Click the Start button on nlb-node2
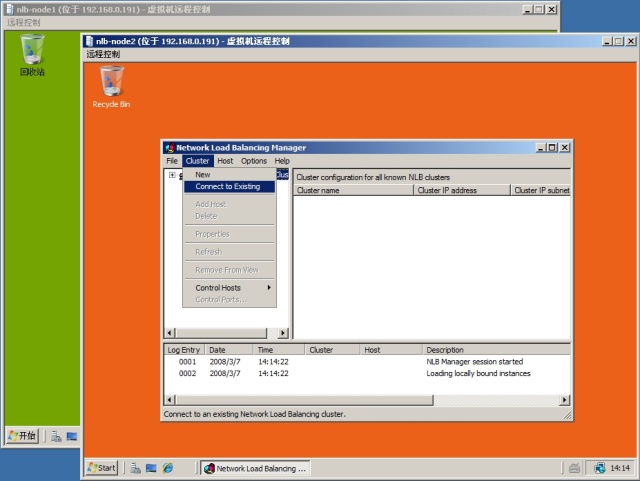The width and height of the screenshot is (640, 481). point(102,468)
